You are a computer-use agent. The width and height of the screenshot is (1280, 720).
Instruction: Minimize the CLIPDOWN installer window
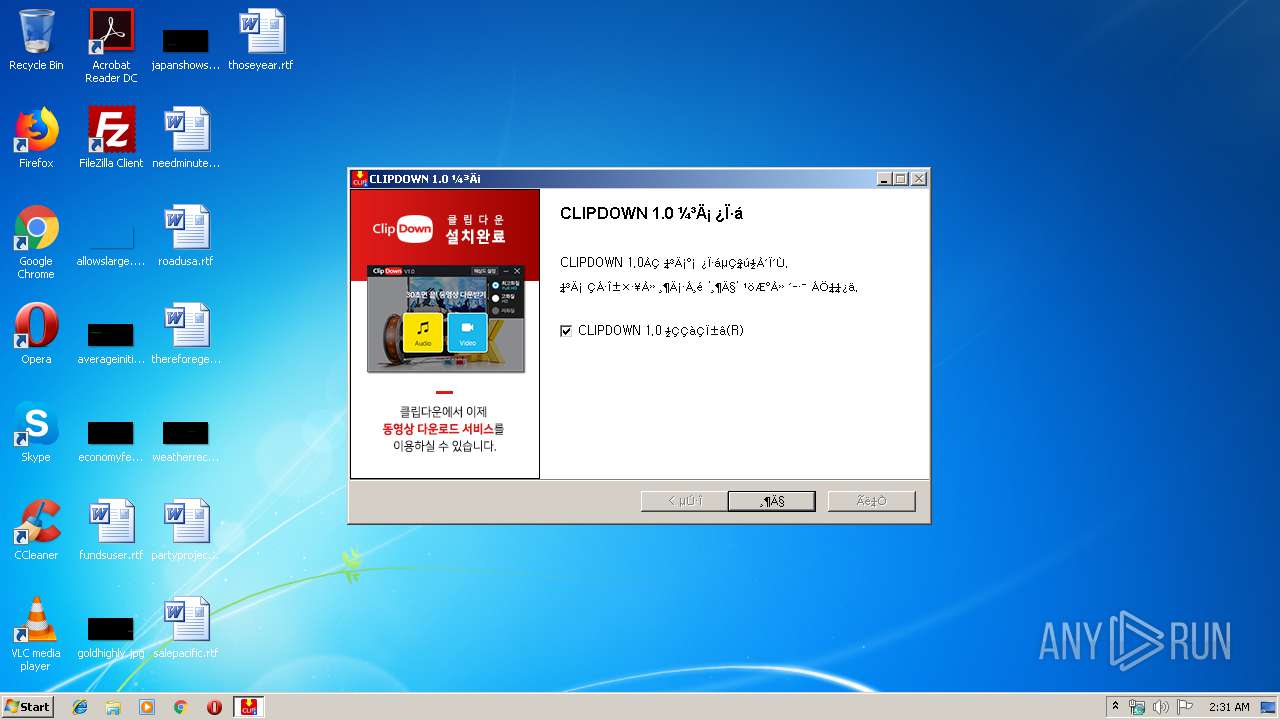click(x=884, y=179)
